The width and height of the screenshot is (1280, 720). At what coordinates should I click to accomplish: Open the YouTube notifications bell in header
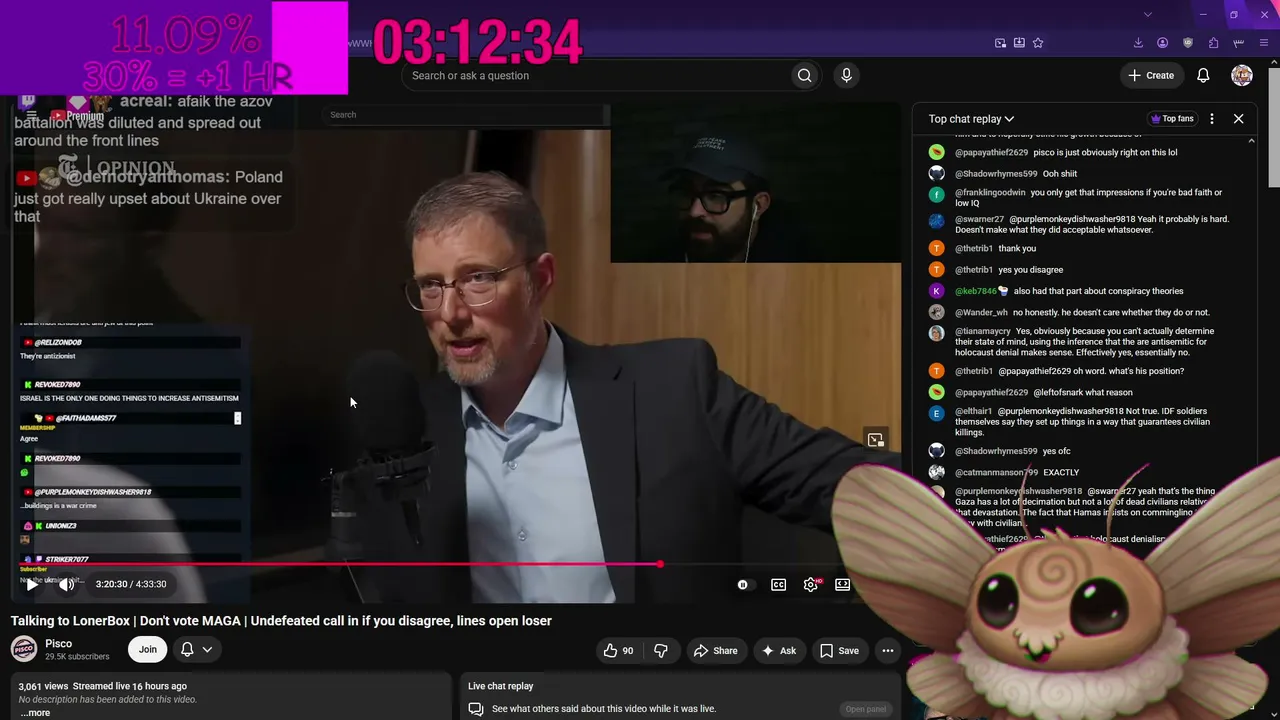1203,76
